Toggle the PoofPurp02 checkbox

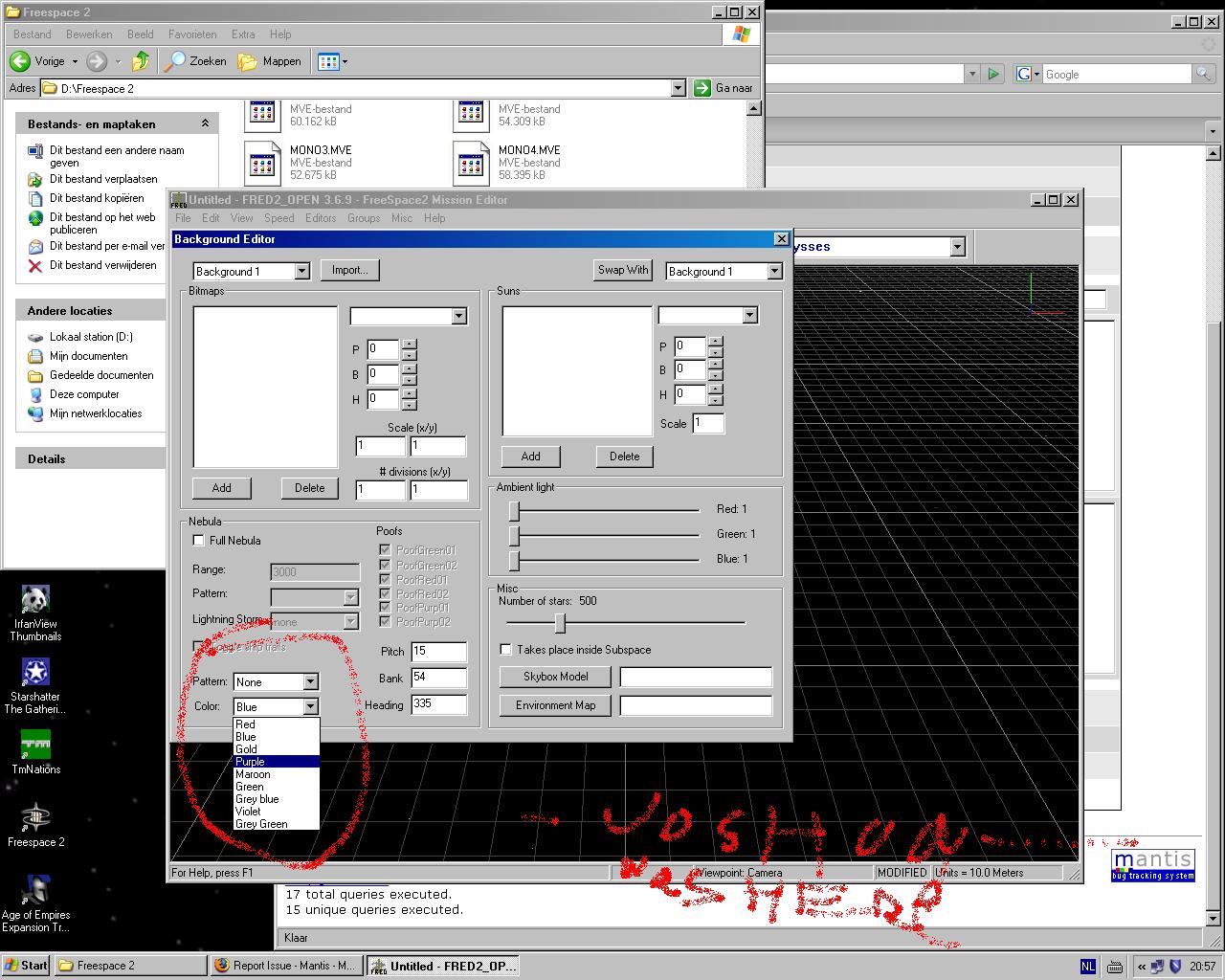coord(385,622)
